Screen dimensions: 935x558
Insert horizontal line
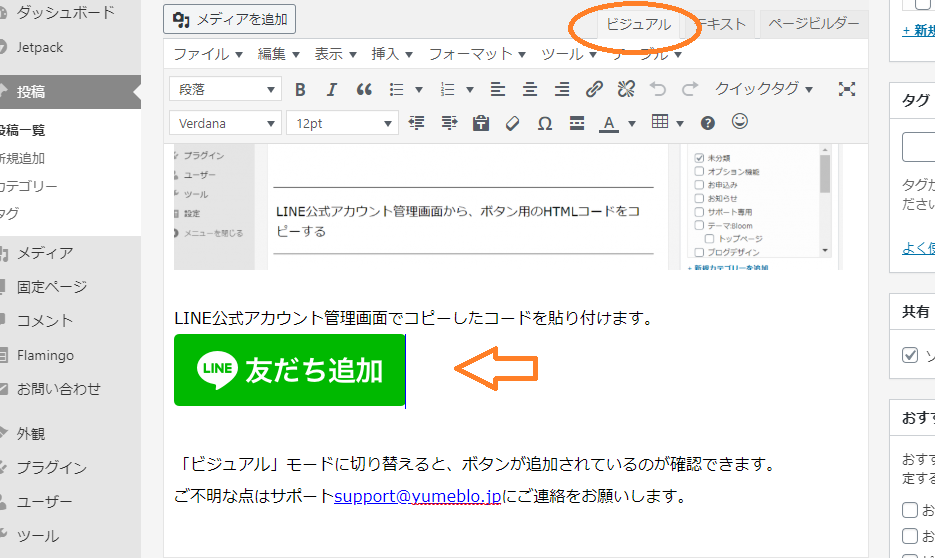(x=577, y=123)
